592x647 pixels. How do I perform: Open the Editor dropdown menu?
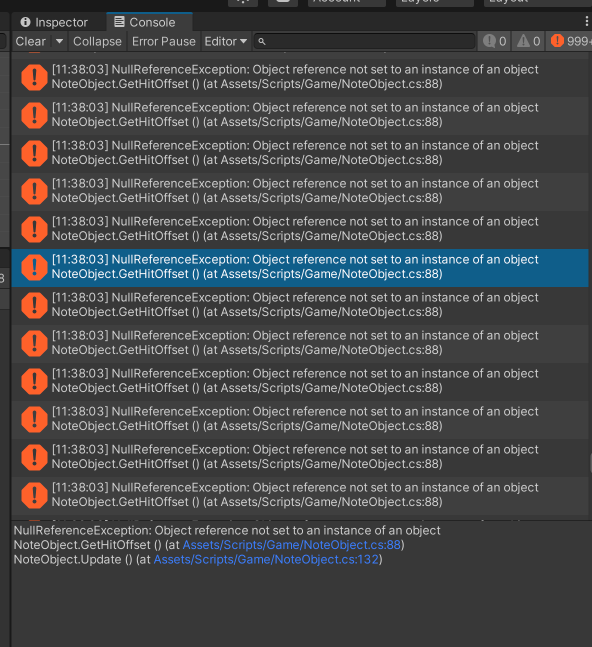tap(226, 41)
